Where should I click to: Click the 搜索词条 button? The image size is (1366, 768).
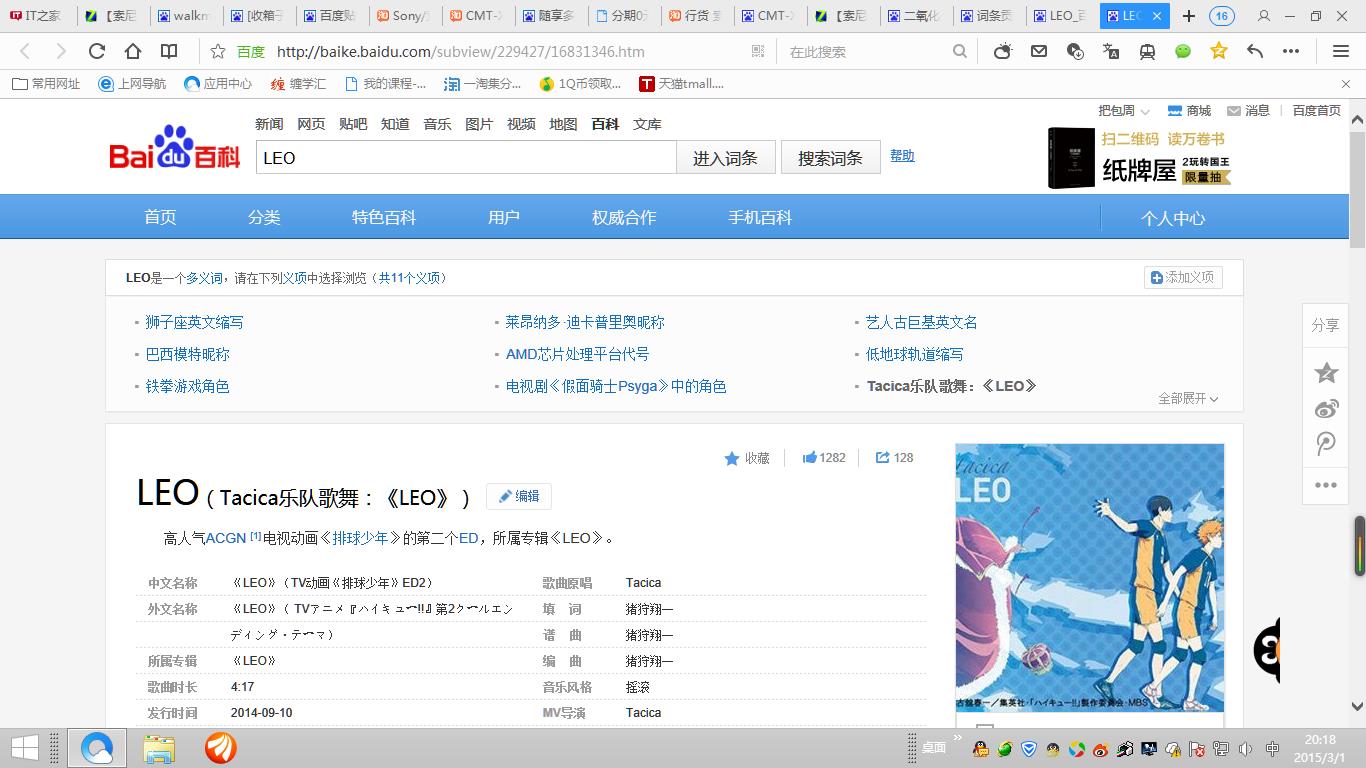(830, 158)
